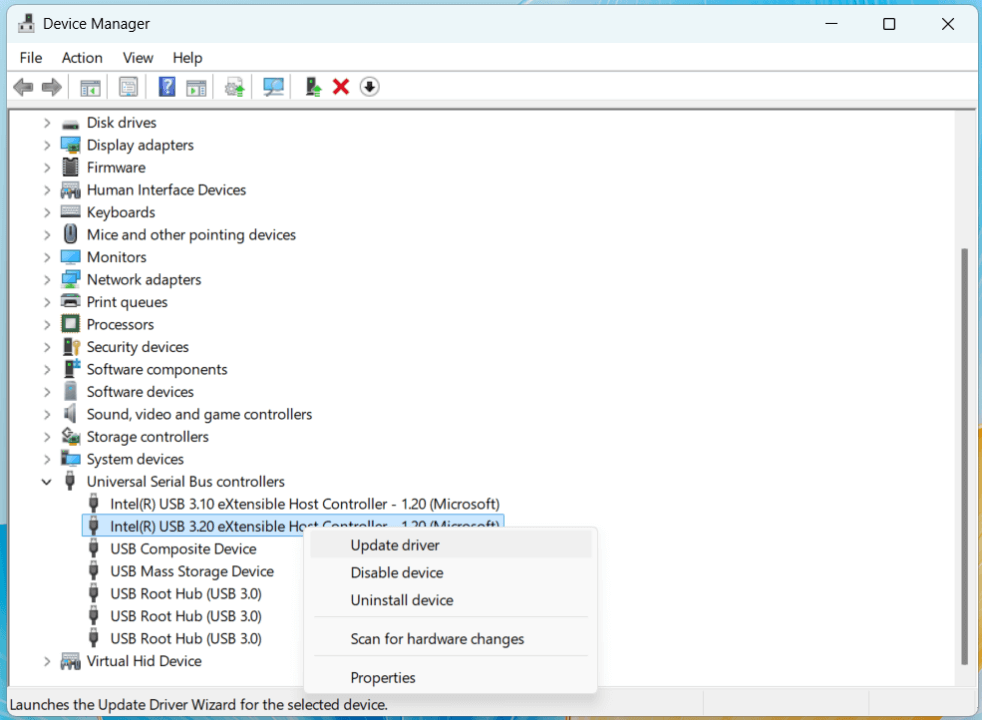
Task: Expand the Display adapters category
Action: pos(46,144)
